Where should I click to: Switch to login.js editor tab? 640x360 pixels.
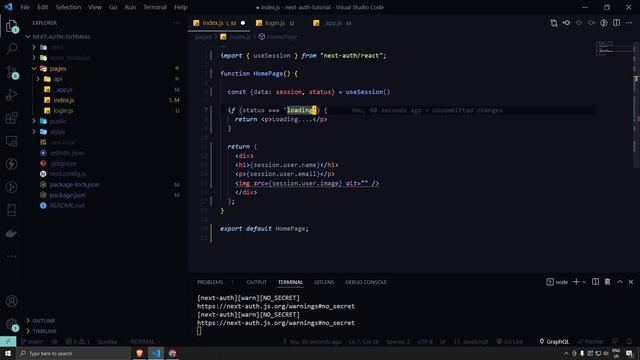coord(275,23)
